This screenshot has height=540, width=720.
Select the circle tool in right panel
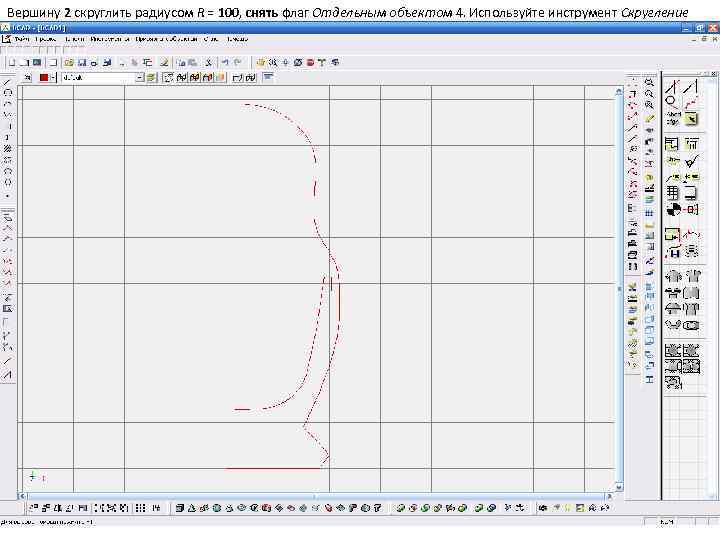672,101
